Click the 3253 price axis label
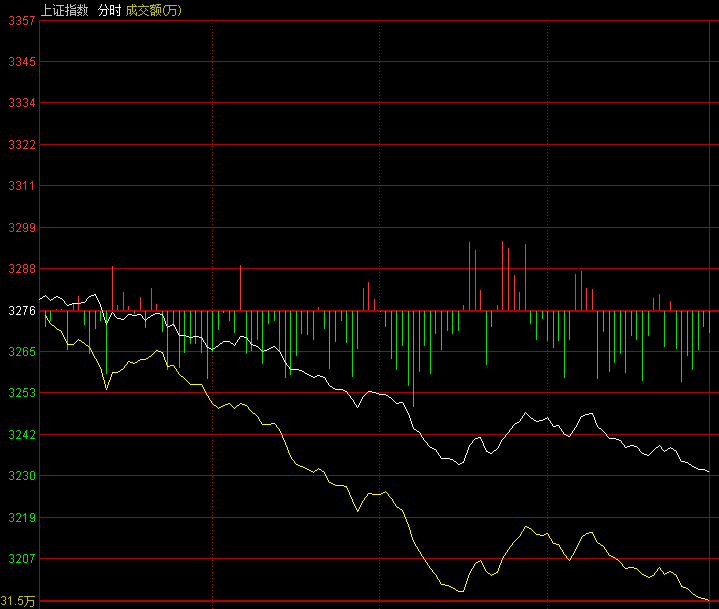 (22, 393)
